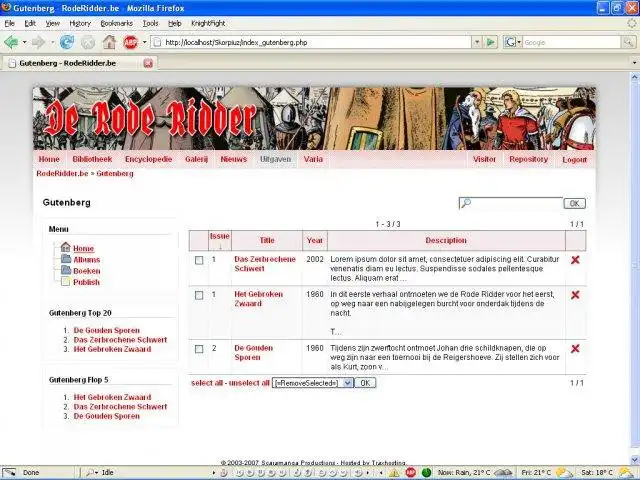Click the select all link
640x480 pixels.
(207, 383)
